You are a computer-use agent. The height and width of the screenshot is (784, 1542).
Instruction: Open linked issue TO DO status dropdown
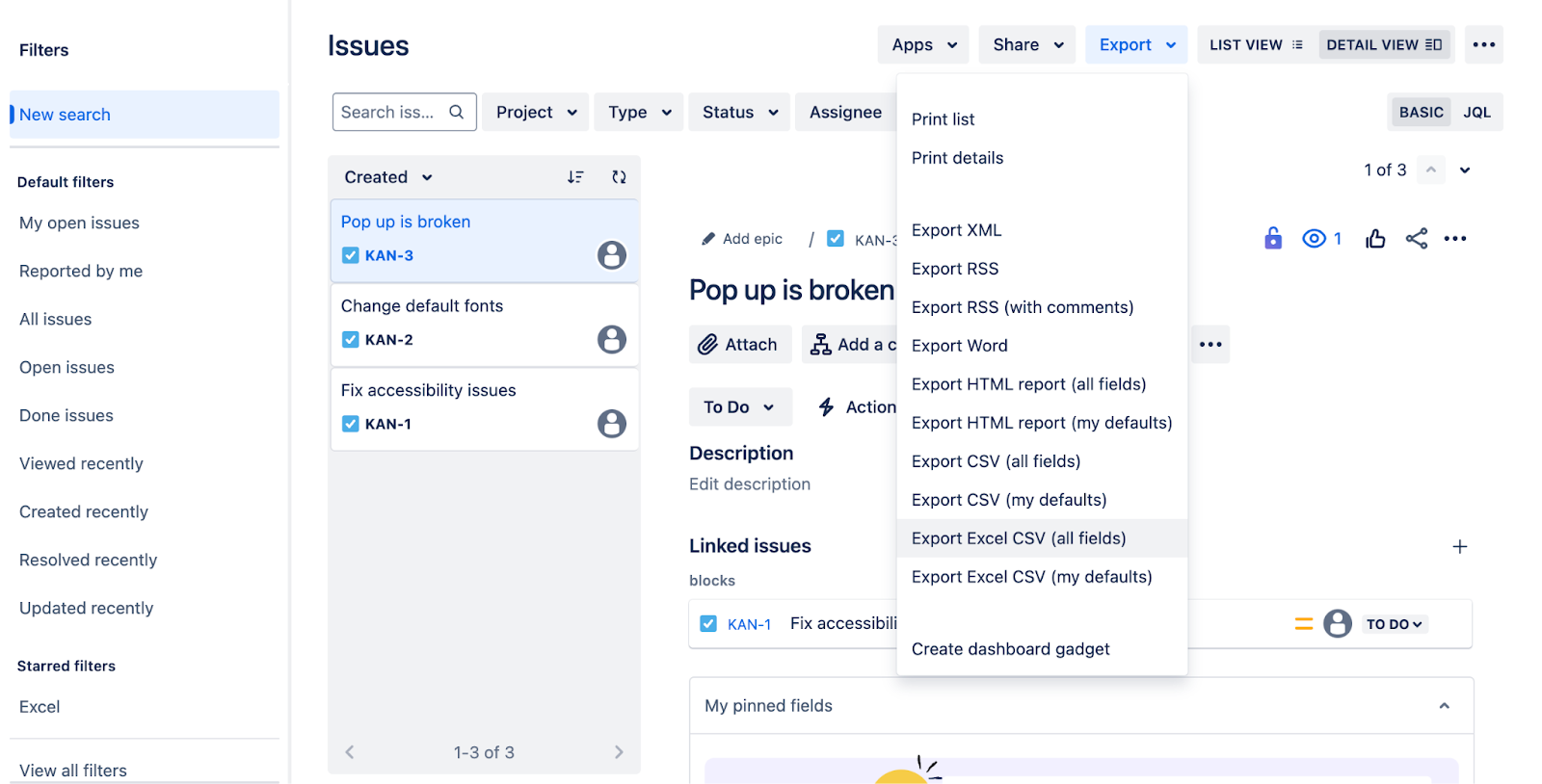[1394, 624]
